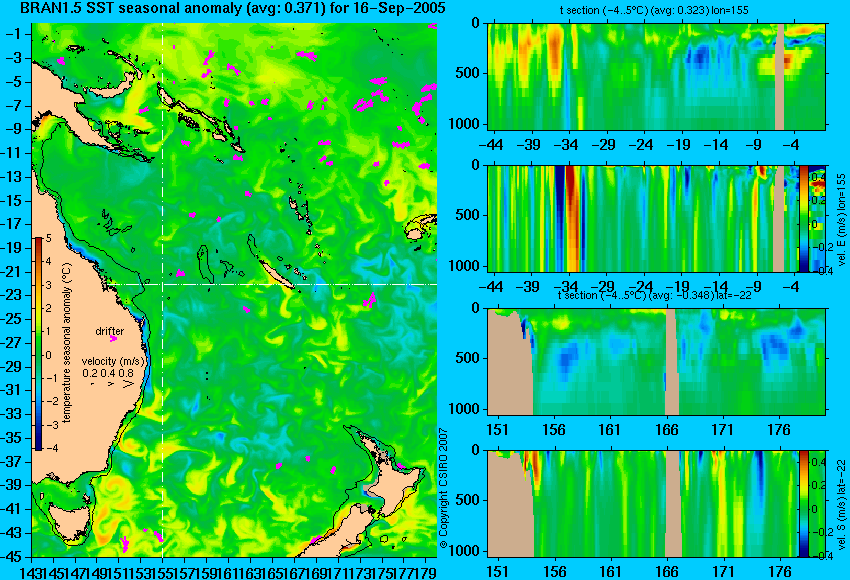This screenshot has height=580, width=850.
Task: Click the magenta drifter marker beneath 'drifter' label
Action: tap(113, 339)
